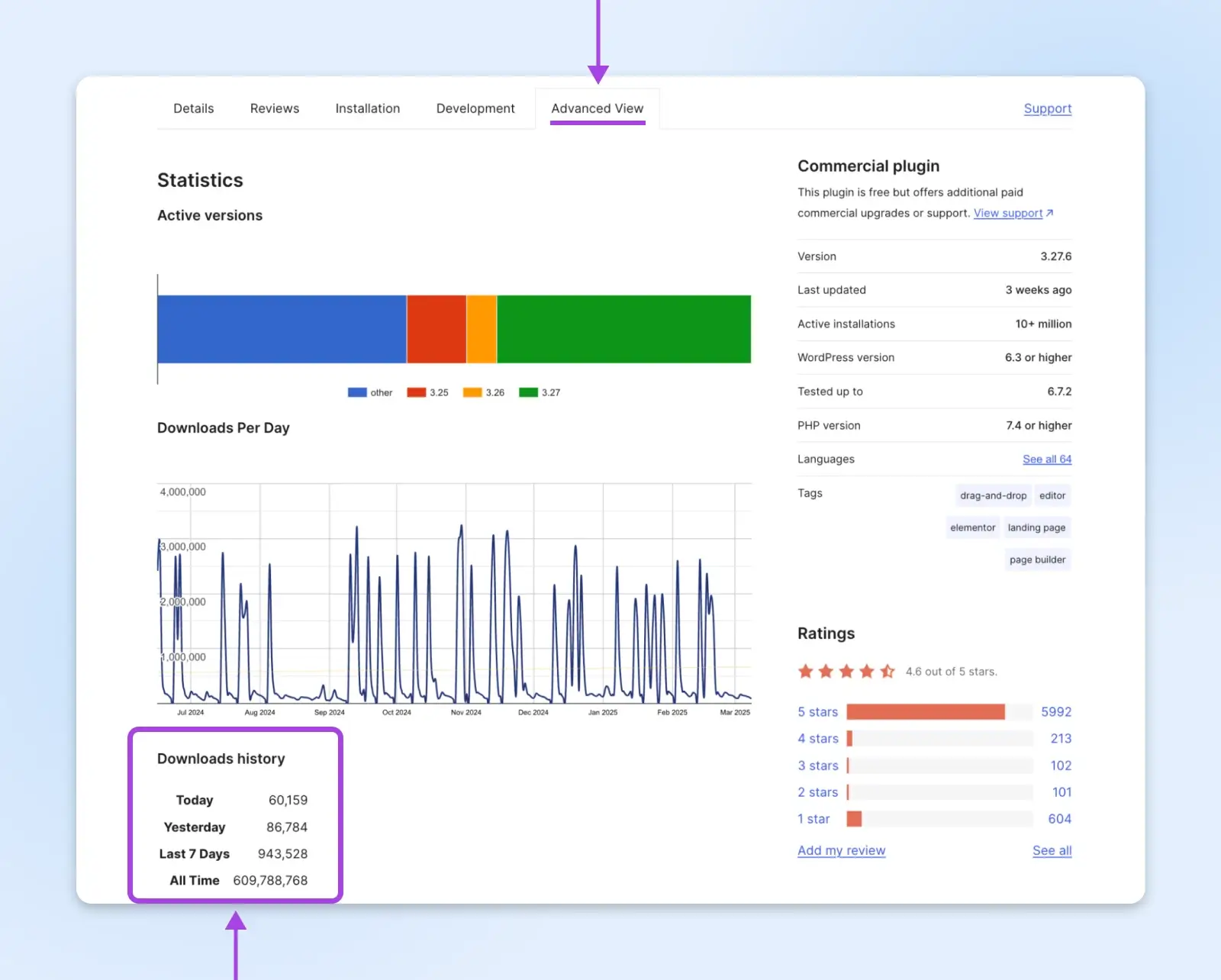Select the drag-and-drop tag
This screenshot has height=980, width=1221.
pos(993,495)
